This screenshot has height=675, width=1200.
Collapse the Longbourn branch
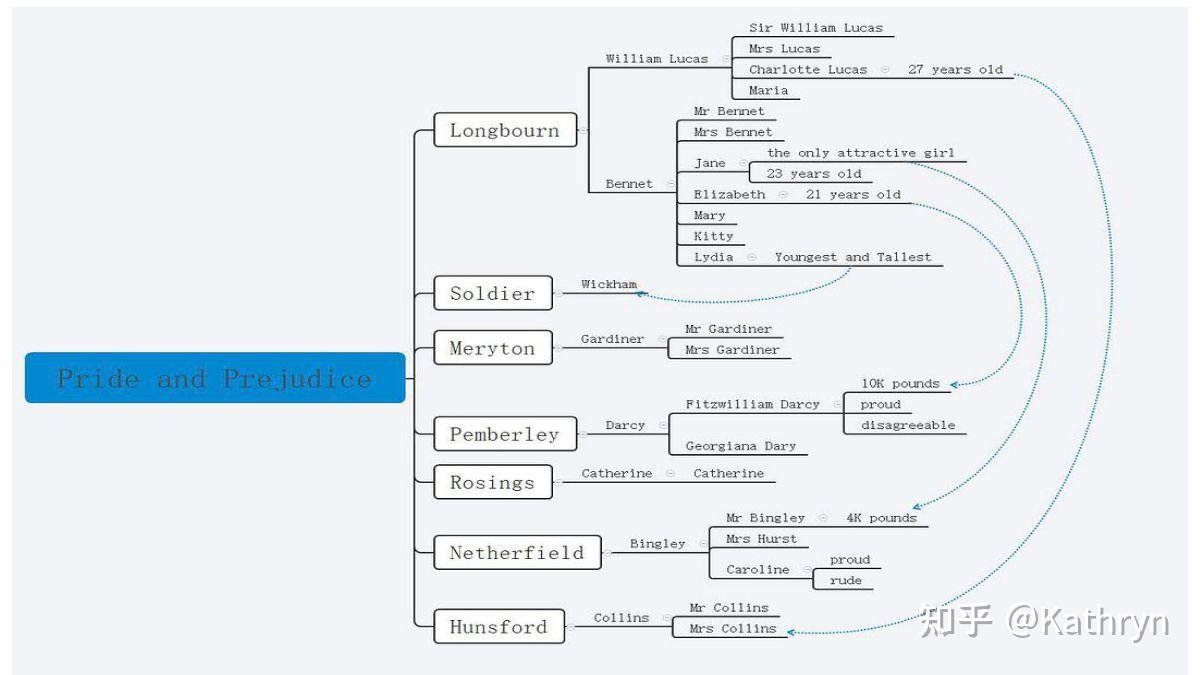pos(584,130)
